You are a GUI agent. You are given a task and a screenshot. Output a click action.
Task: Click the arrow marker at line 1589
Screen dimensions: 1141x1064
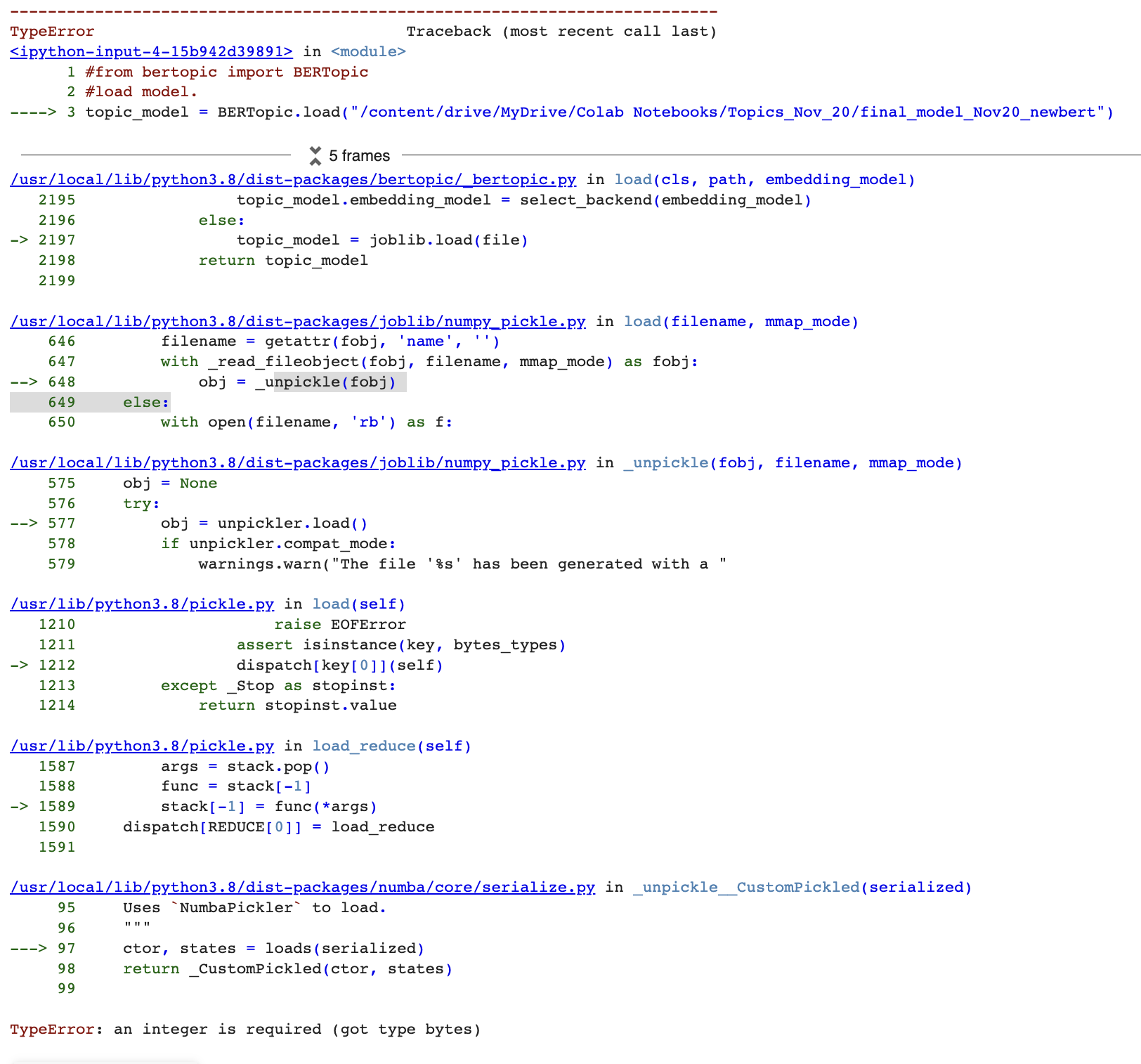pos(19,806)
